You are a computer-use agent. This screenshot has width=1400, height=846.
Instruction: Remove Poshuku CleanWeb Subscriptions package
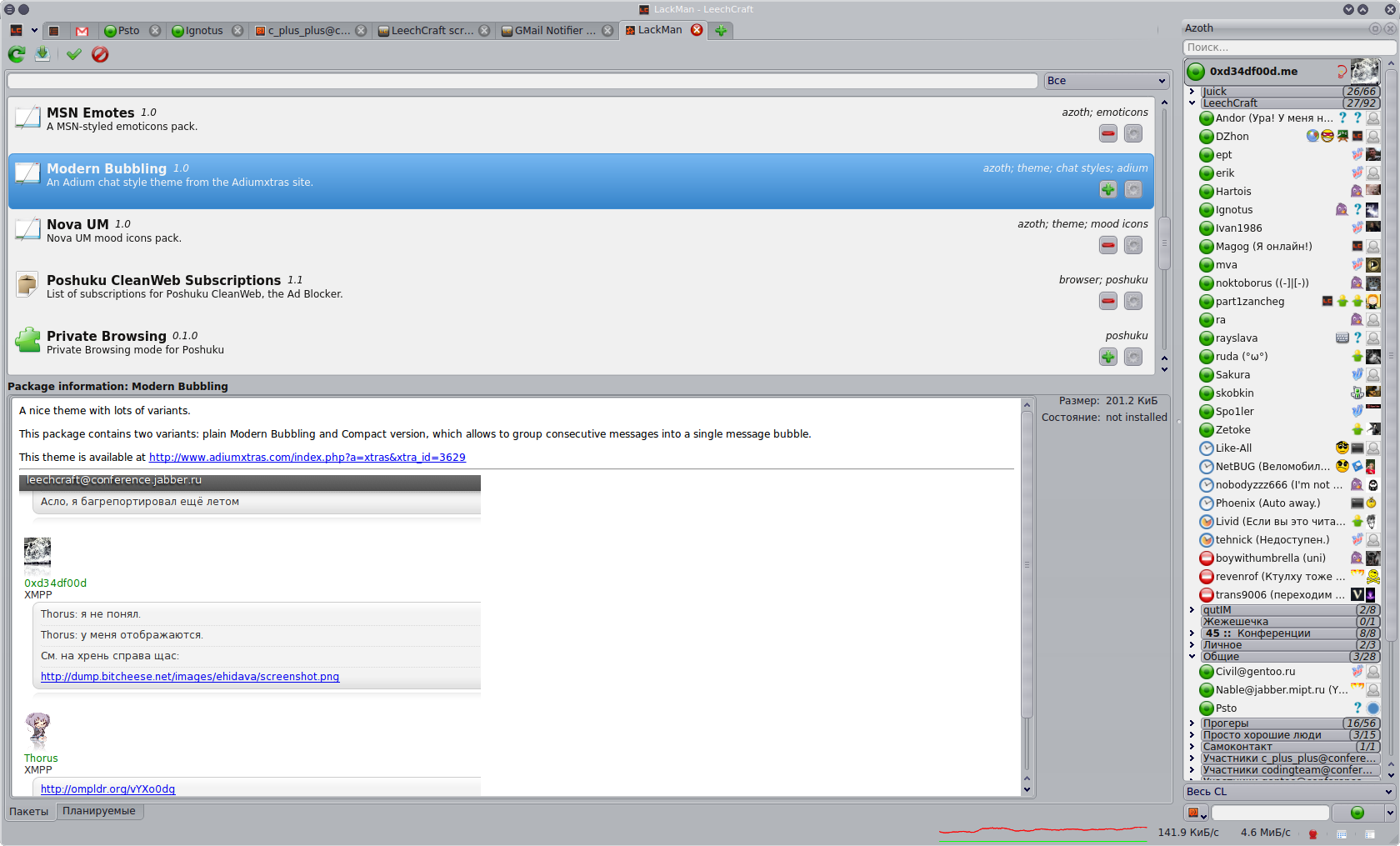click(1108, 301)
